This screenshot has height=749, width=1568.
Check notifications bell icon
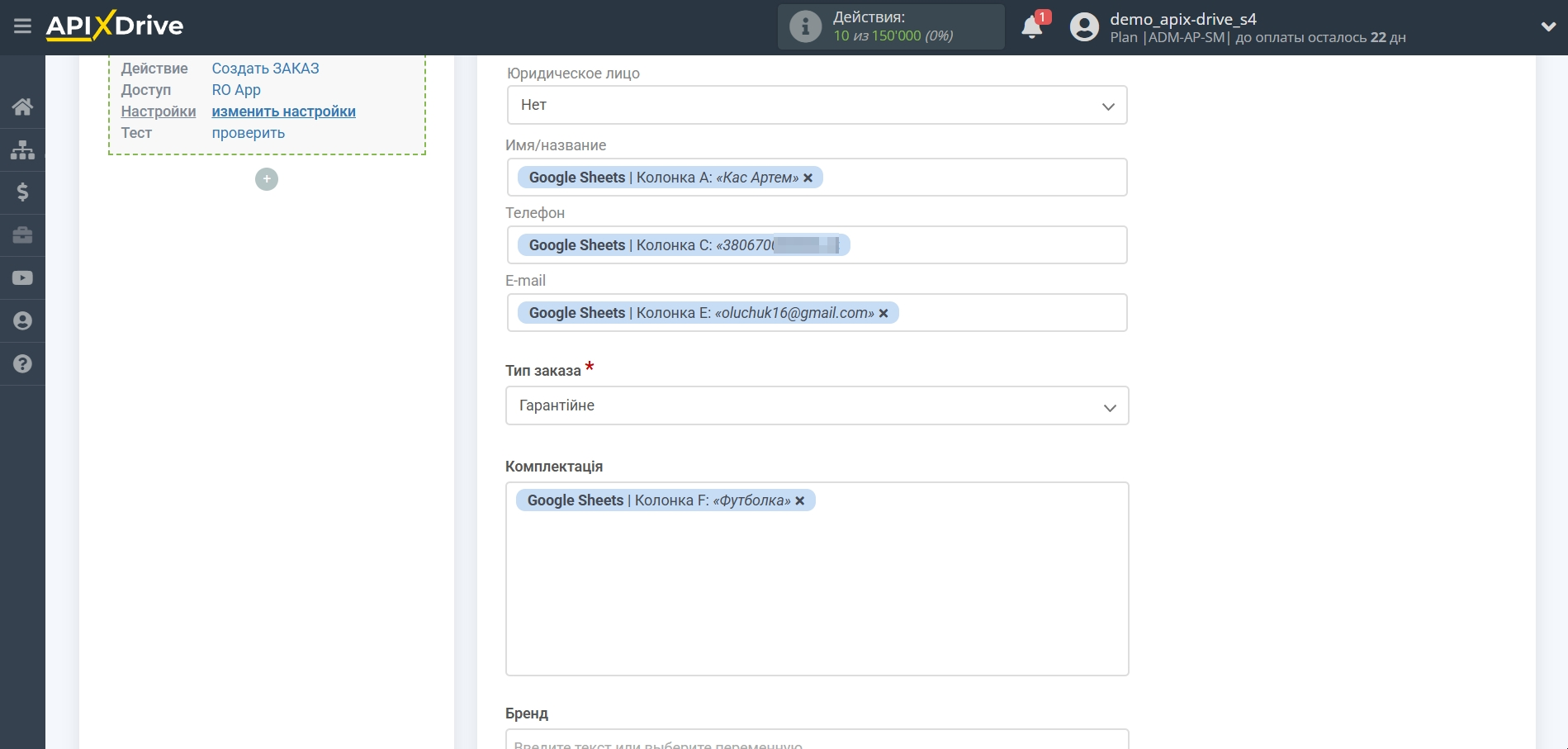point(1031,27)
